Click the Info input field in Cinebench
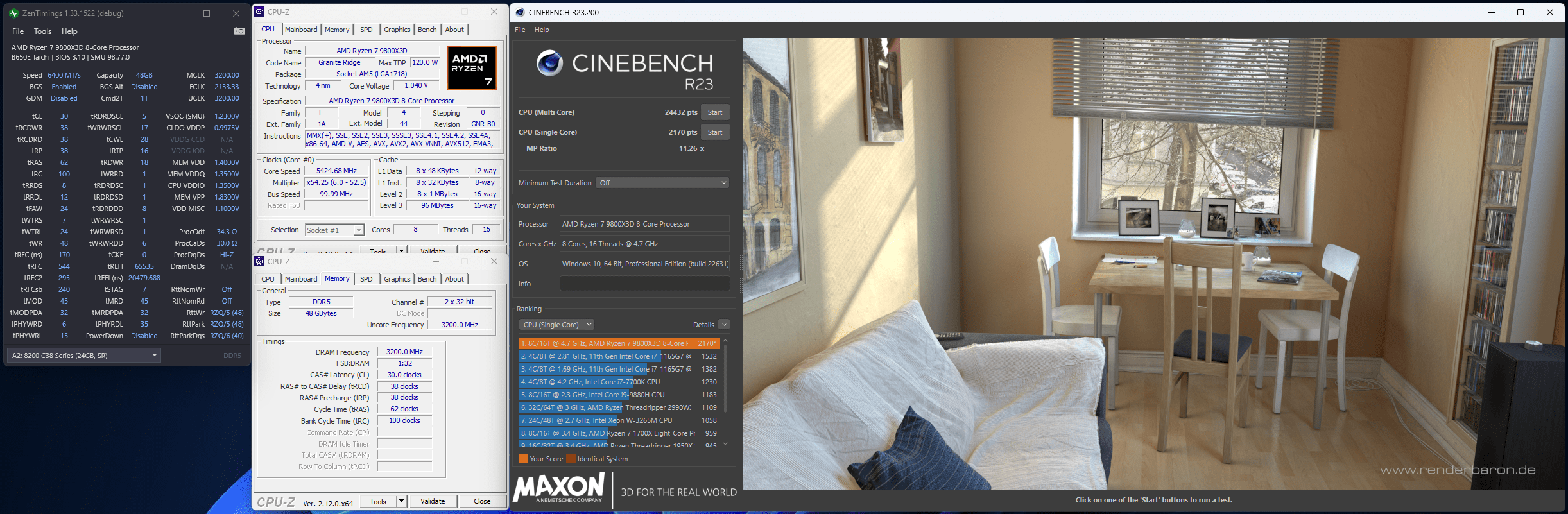 click(644, 284)
